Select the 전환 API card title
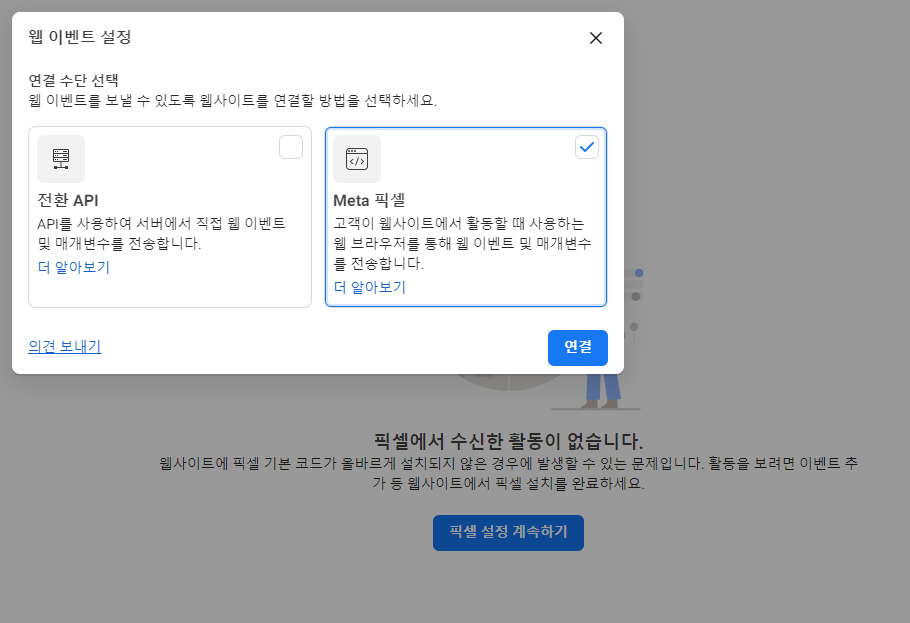910x623 pixels. point(68,200)
